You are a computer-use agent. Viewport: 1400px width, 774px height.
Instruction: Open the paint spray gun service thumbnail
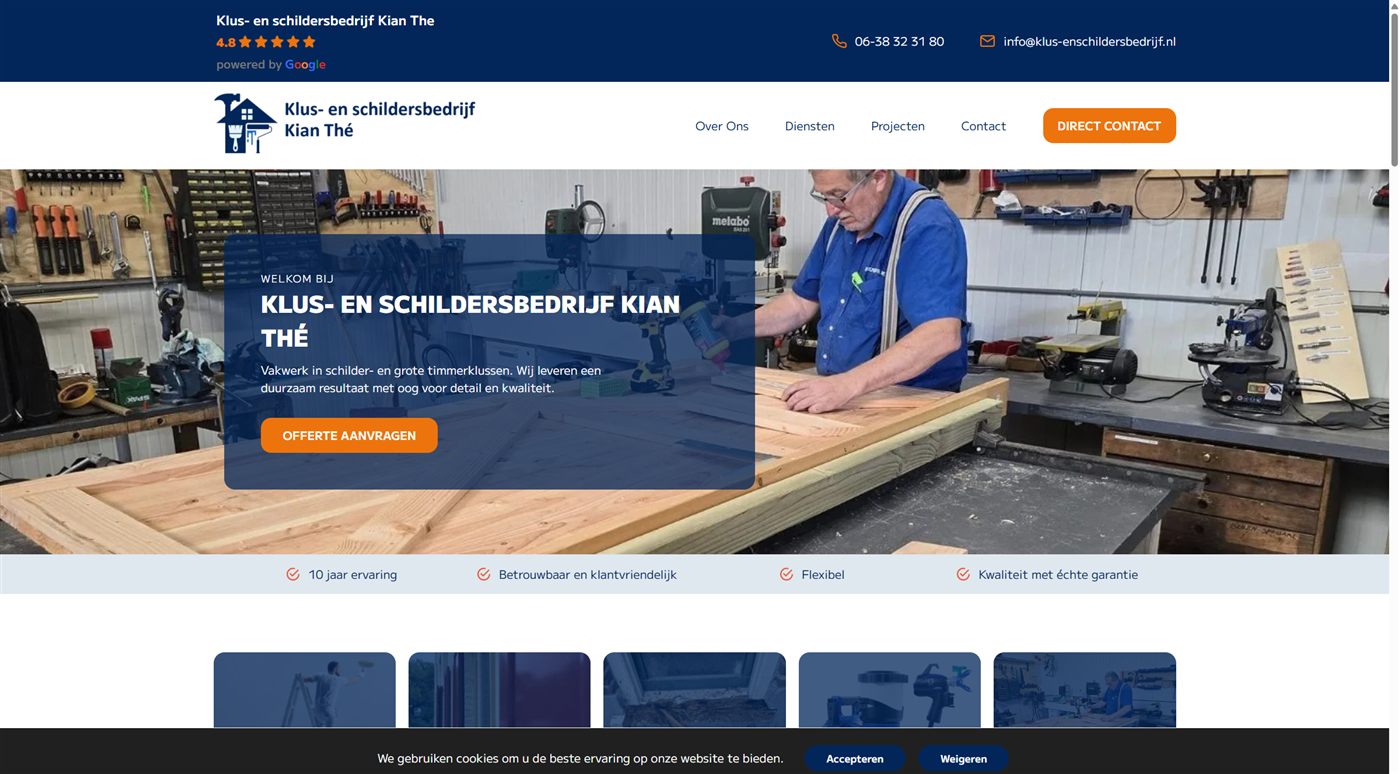coord(890,691)
